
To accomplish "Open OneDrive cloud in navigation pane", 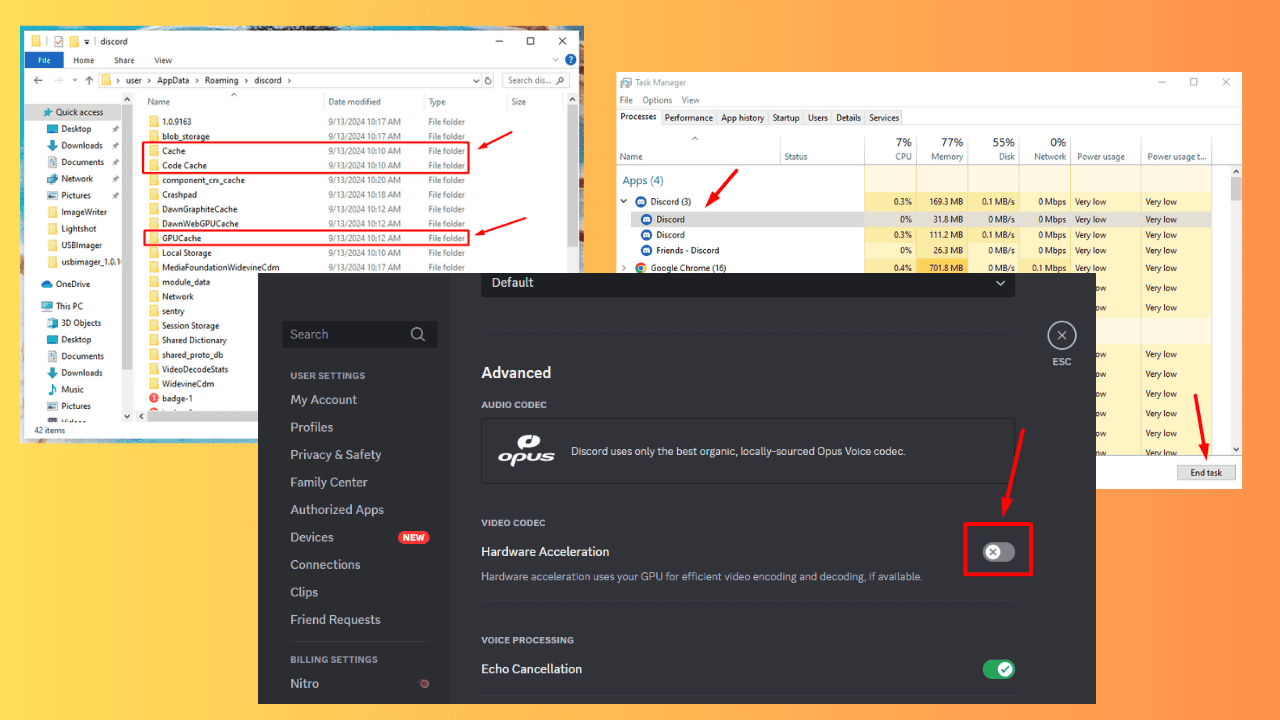I will (x=47, y=284).
